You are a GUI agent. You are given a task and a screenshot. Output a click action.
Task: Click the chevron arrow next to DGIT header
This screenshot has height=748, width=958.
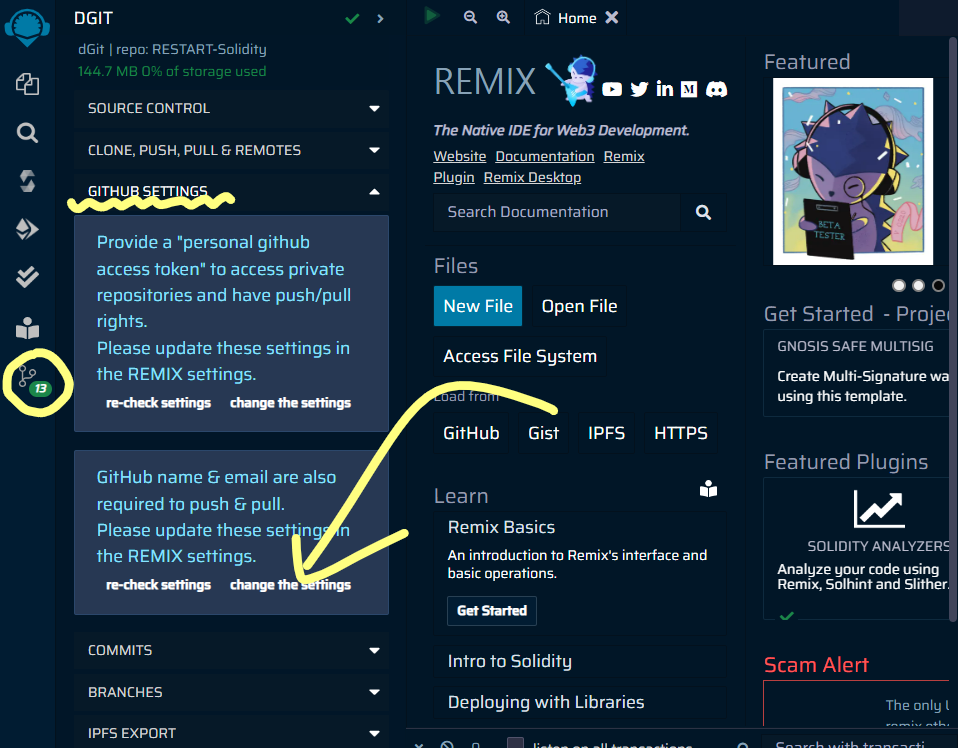click(380, 19)
